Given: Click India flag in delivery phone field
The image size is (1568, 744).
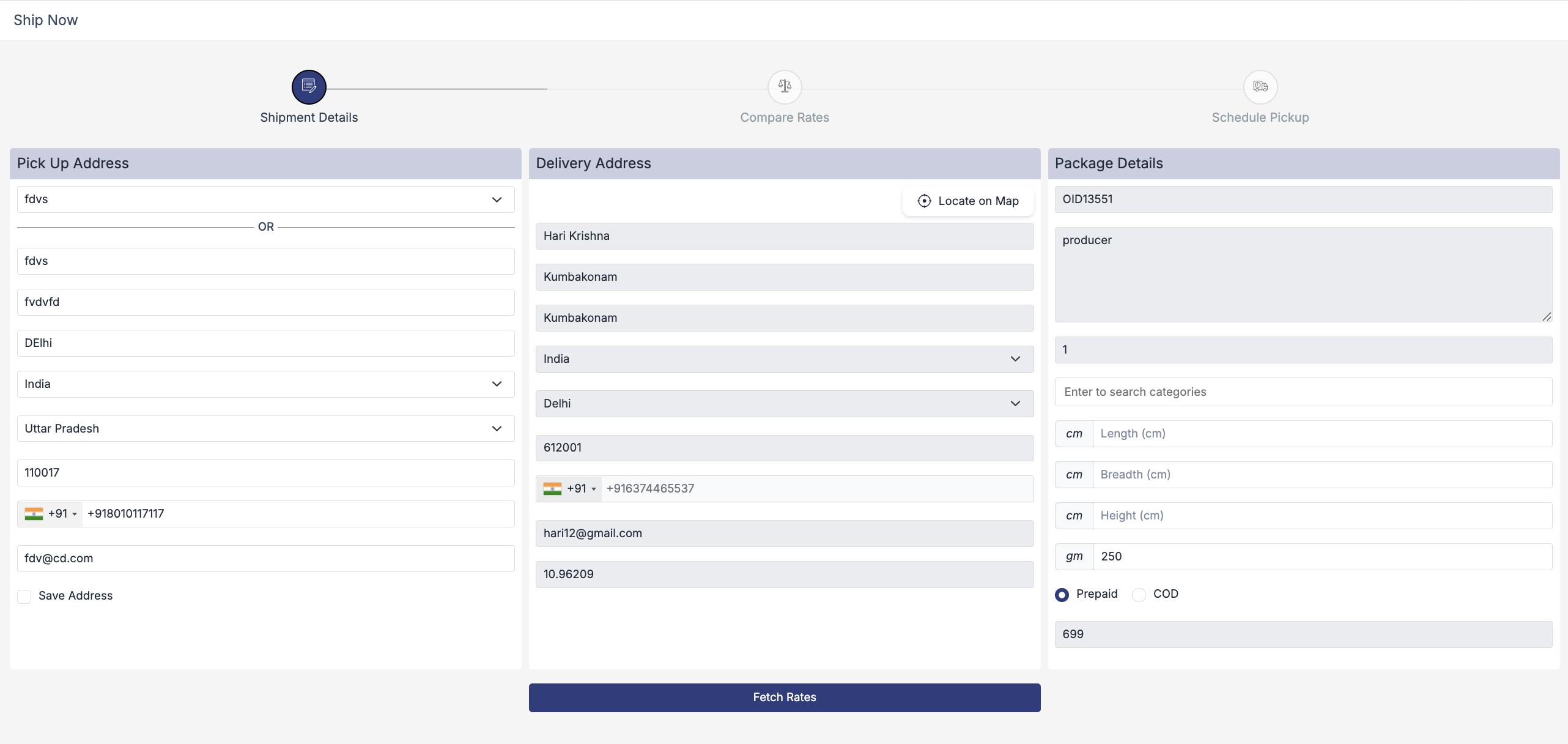Looking at the screenshot, I should point(552,489).
